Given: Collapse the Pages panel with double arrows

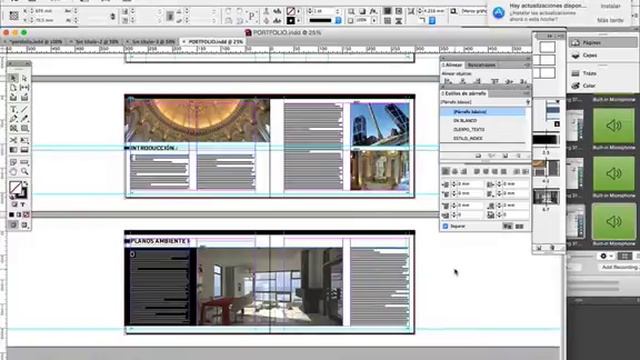Looking at the screenshot, I should (x=549, y=36).
